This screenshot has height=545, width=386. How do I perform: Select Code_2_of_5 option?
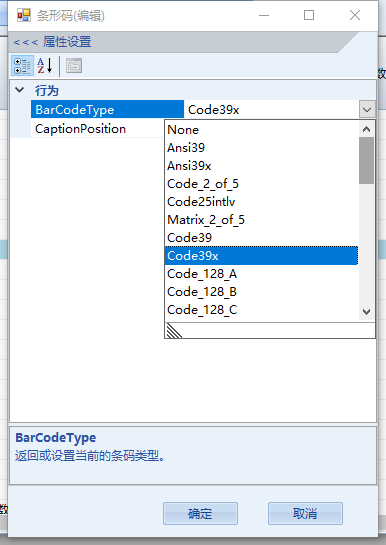tap(261, 184)
